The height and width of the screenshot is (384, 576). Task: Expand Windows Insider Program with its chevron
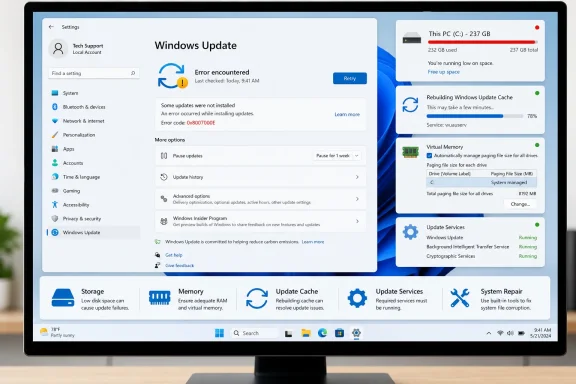click(357, 221)
